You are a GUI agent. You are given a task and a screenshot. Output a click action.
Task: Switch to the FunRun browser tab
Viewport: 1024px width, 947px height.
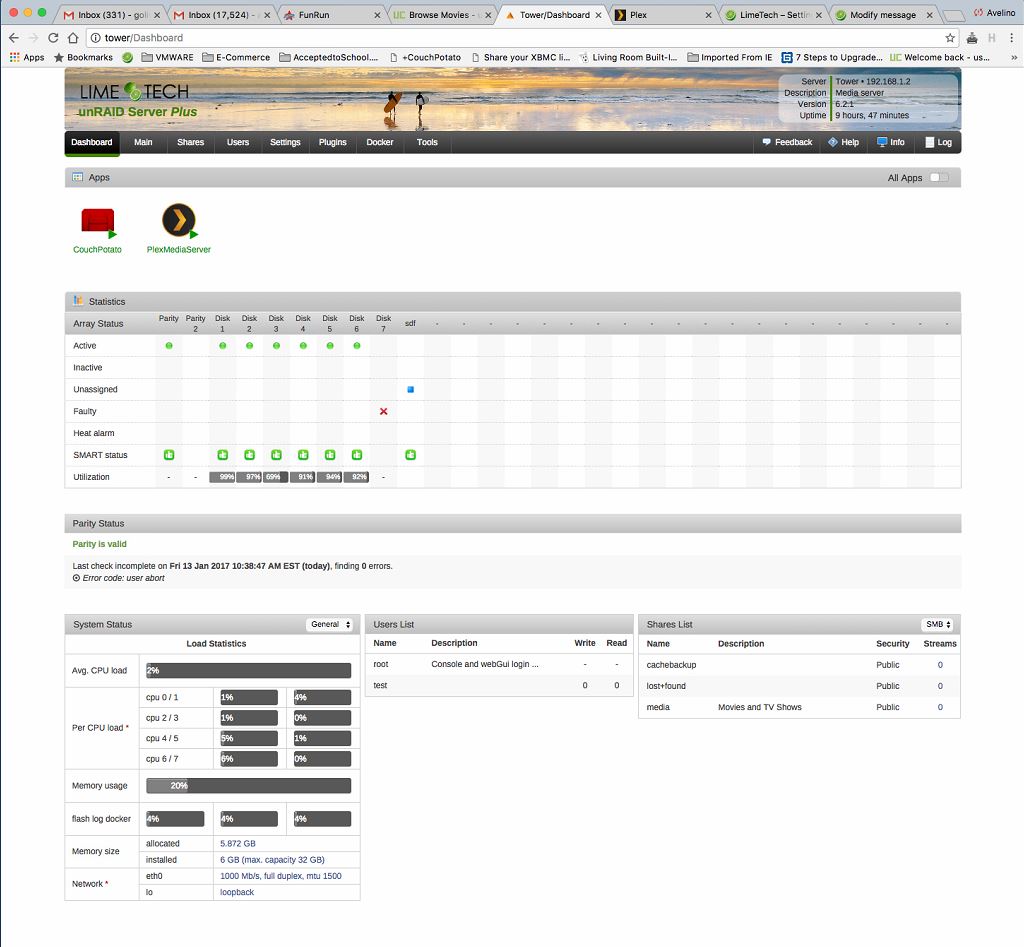tap(331, 15)
